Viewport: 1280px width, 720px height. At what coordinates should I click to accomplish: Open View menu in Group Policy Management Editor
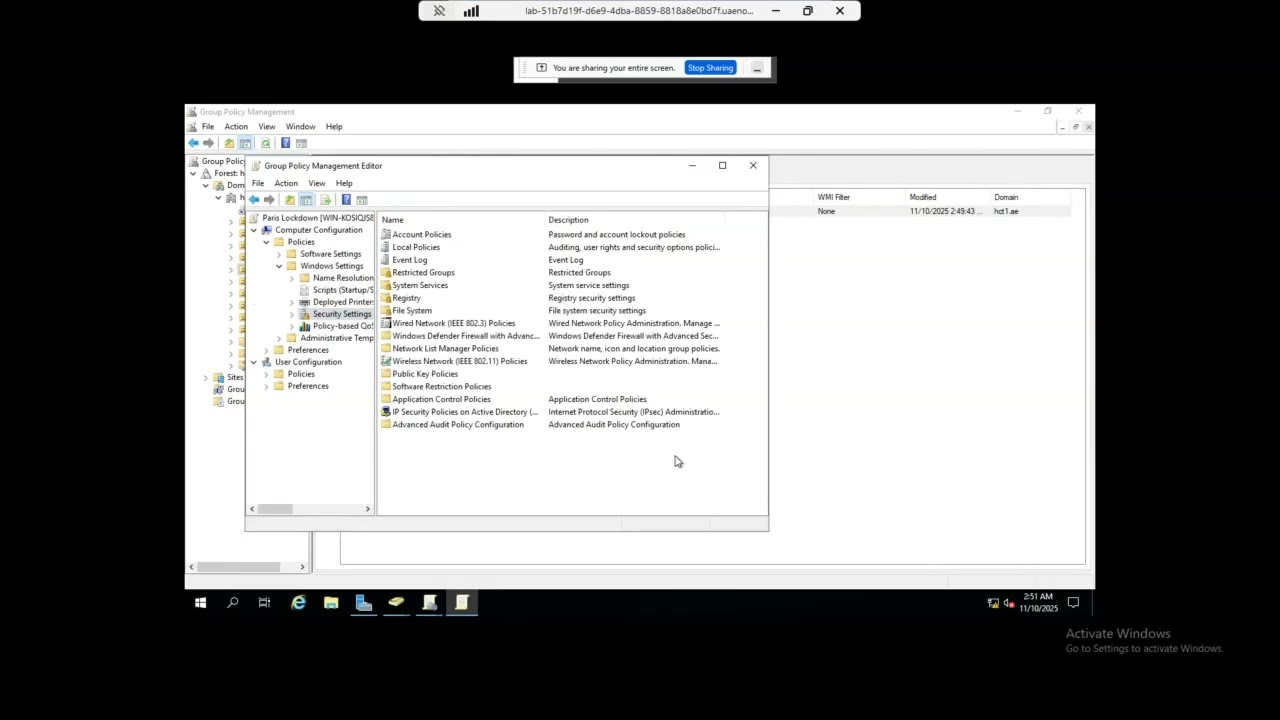[316, 184]
